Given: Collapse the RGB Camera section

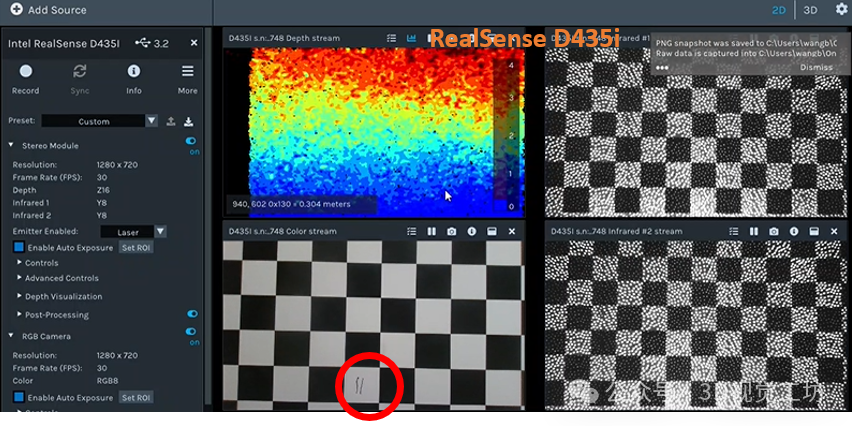Looking at the screenshot, I should (x=11, y=336).
